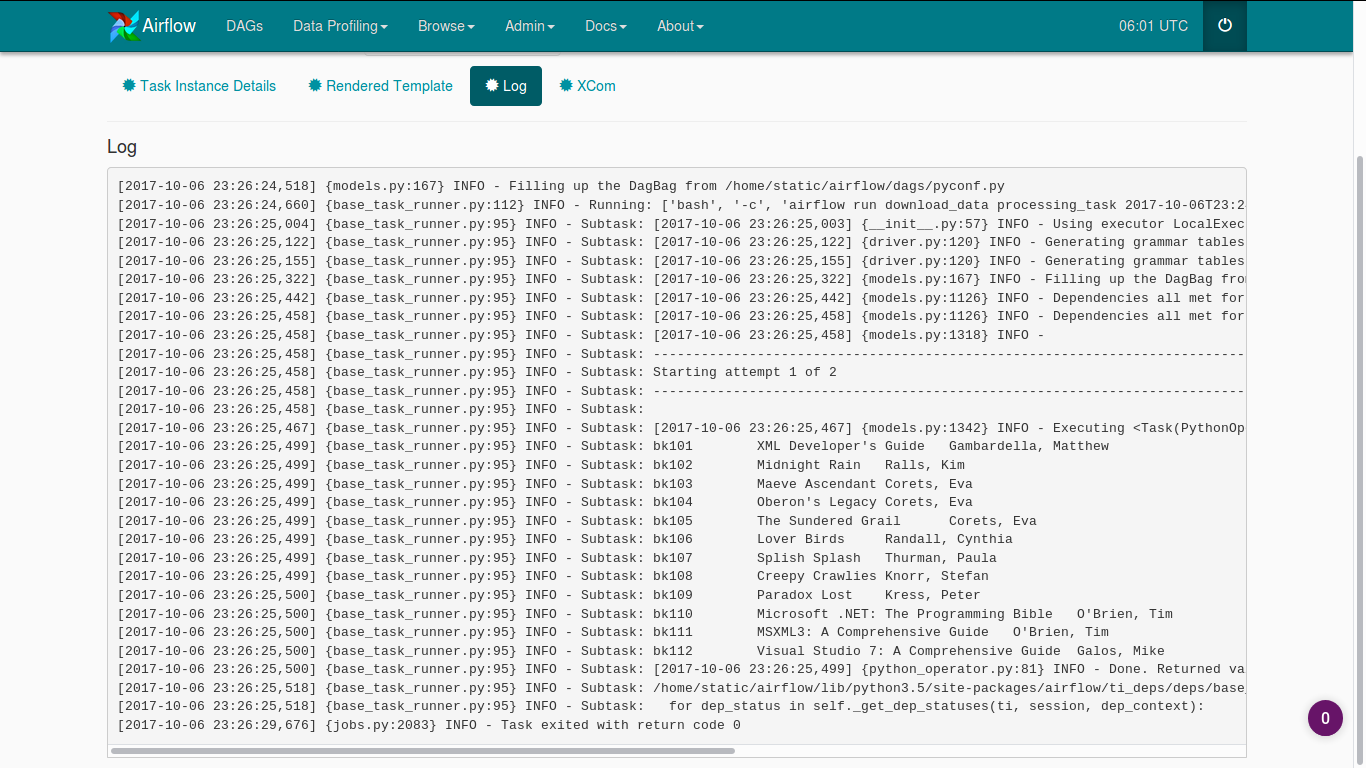
Task: Click the 'Executing <Task(PythonOp' log line
Action: [681, 428]
